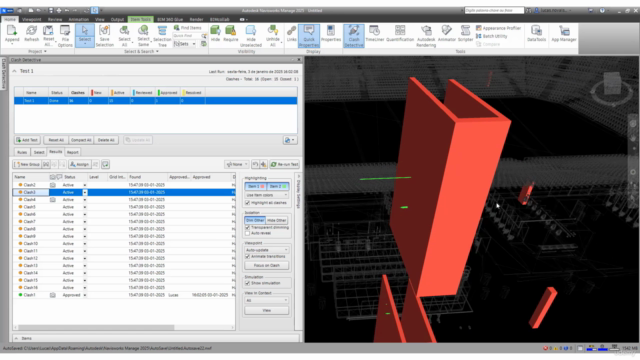Toggle the Hide Other isolation button

277,220
